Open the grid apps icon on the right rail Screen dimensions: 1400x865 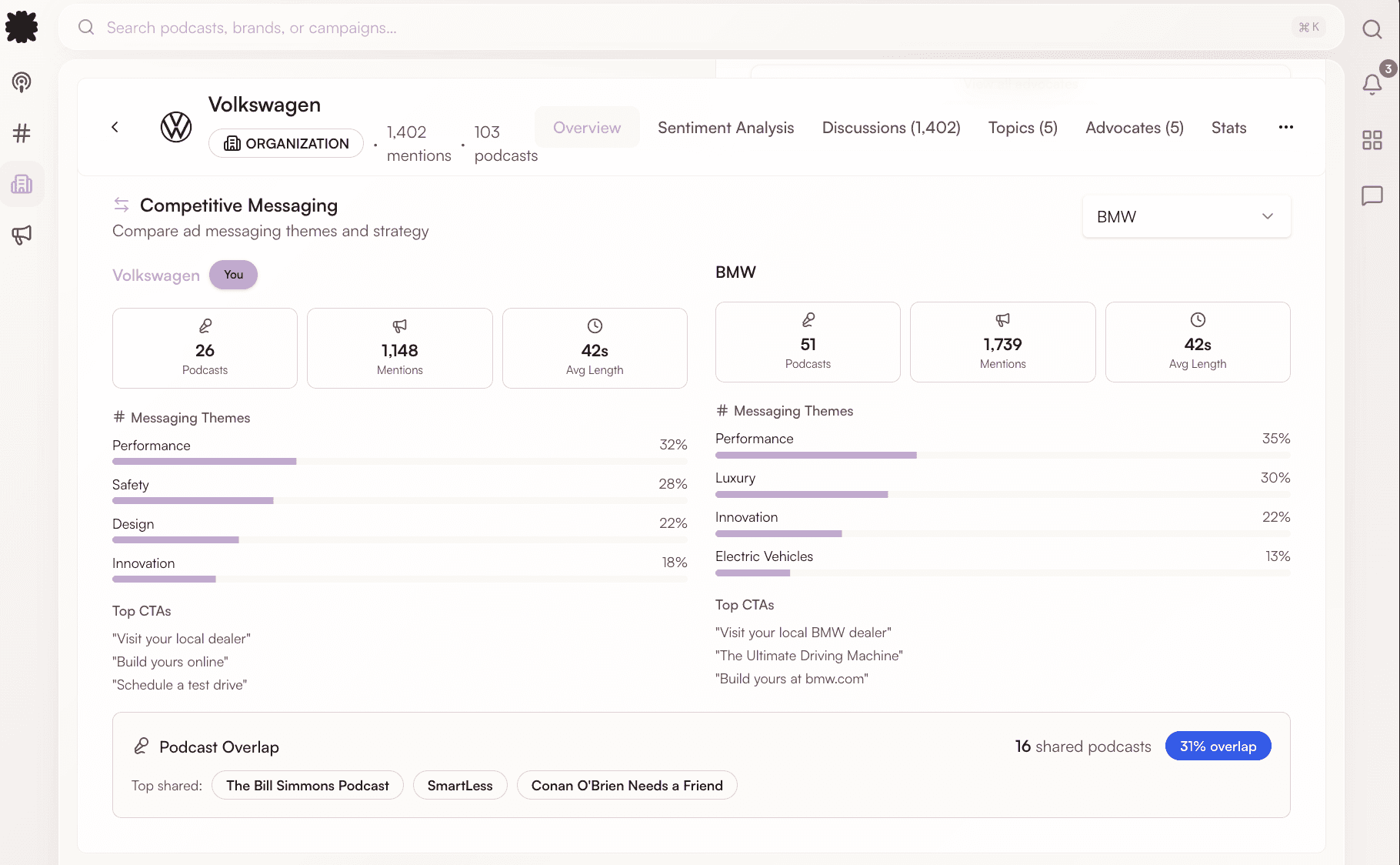1372,139
